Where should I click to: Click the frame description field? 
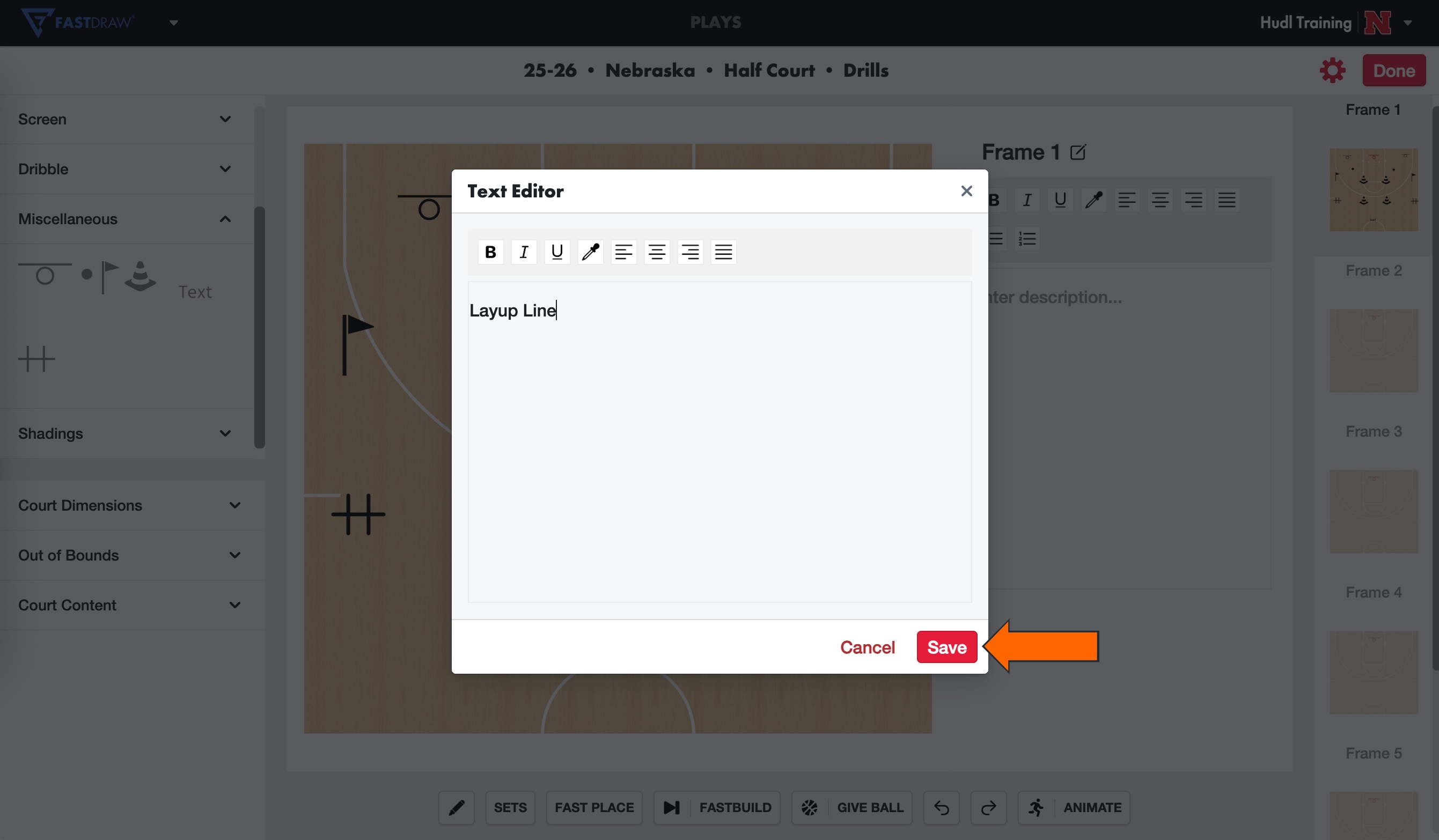click(1129, 428)
